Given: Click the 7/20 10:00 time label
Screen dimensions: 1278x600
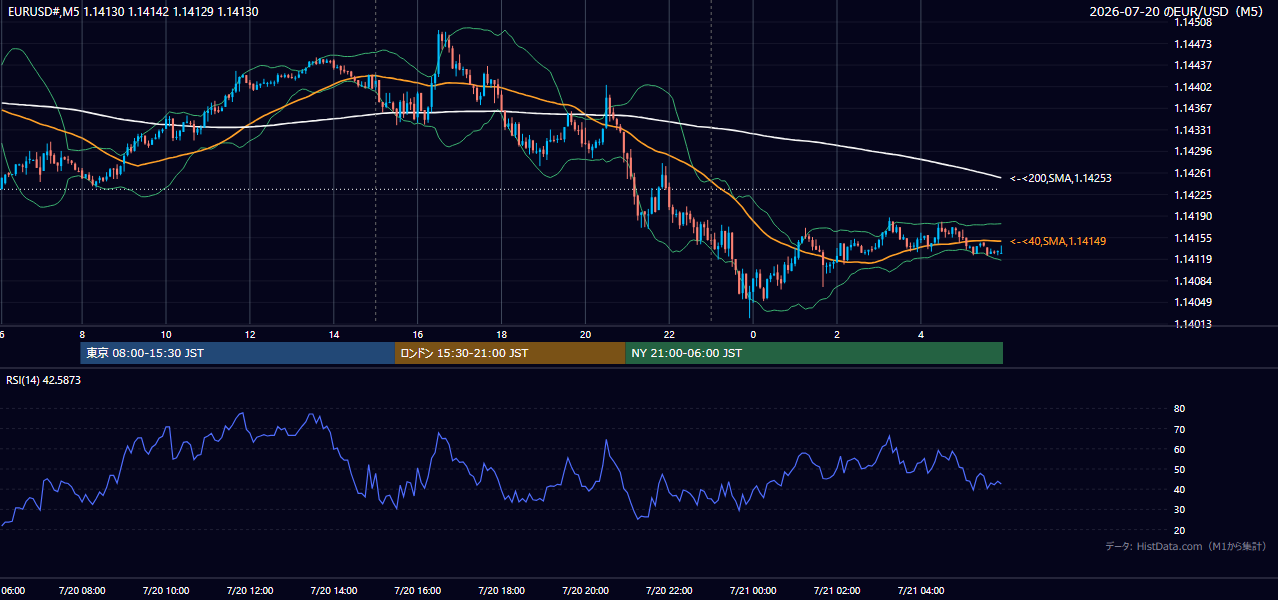Looking at the screenshot, I should click(166, 591).
